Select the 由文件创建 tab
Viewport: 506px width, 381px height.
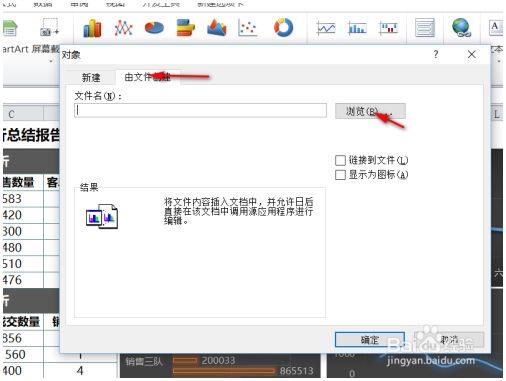pyautogui.click(x=148, y=77)
